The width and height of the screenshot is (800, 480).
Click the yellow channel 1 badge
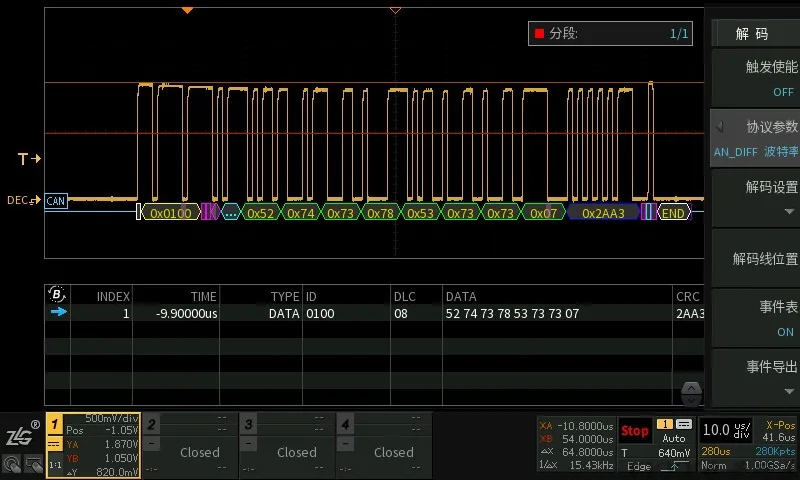[x=55, y=424]
